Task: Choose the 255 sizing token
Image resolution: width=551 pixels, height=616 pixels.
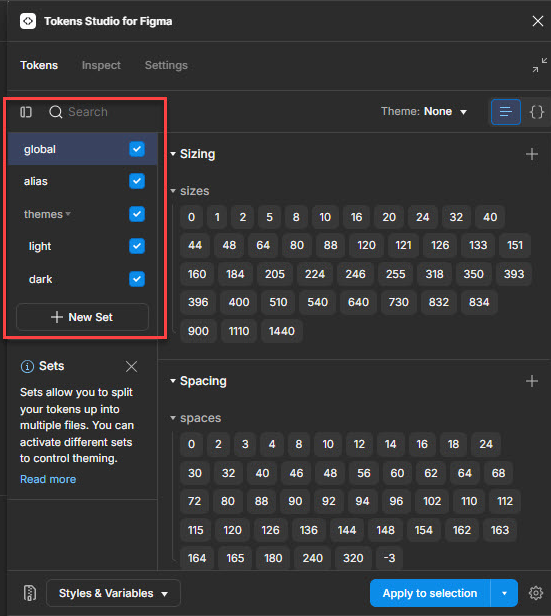Action: coord(395,274)
